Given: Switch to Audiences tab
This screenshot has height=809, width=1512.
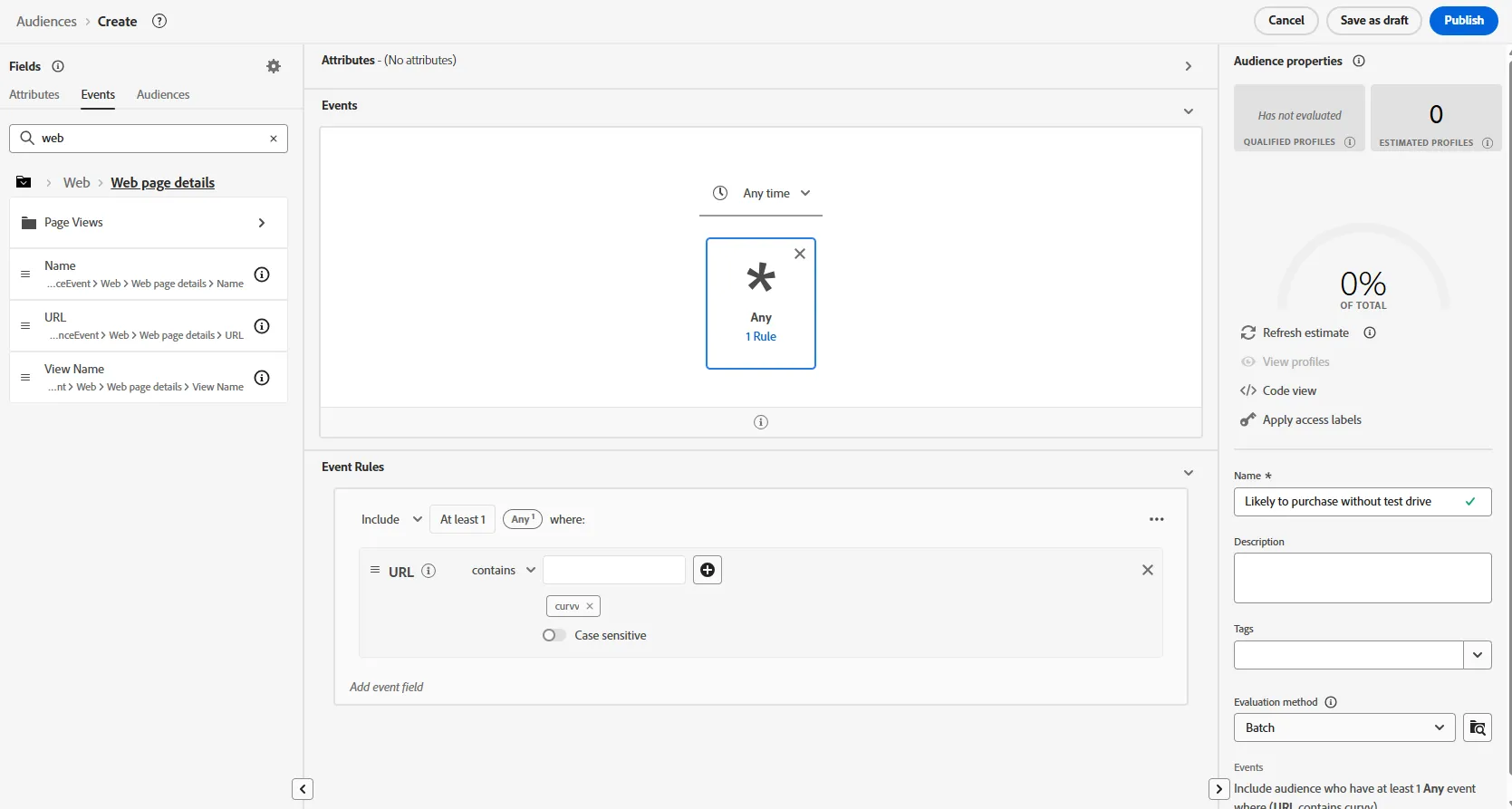Looking at the screenshot, I should point(163,94).
